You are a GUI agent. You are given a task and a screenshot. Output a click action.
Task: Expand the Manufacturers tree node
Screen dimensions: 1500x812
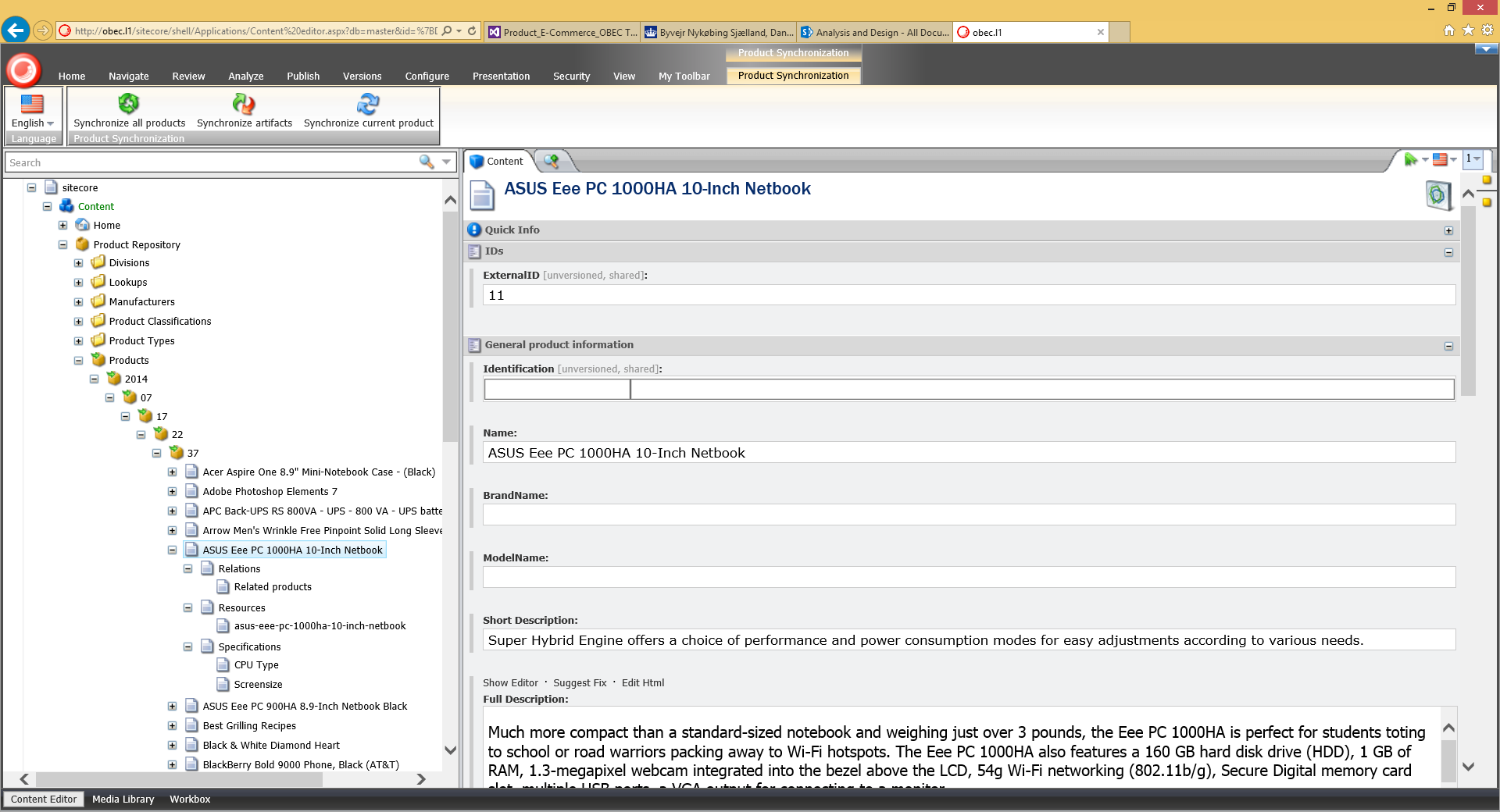[78, 302]
